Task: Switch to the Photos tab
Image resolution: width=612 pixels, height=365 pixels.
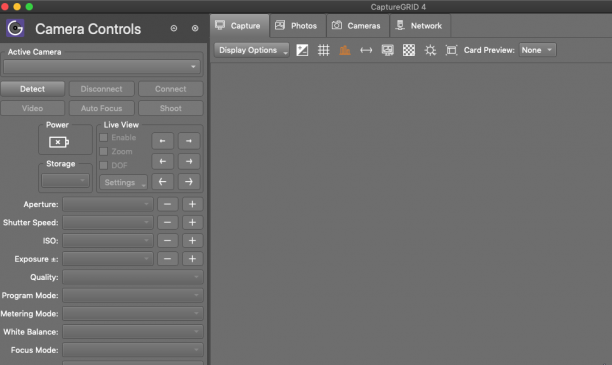Action: 297,26
